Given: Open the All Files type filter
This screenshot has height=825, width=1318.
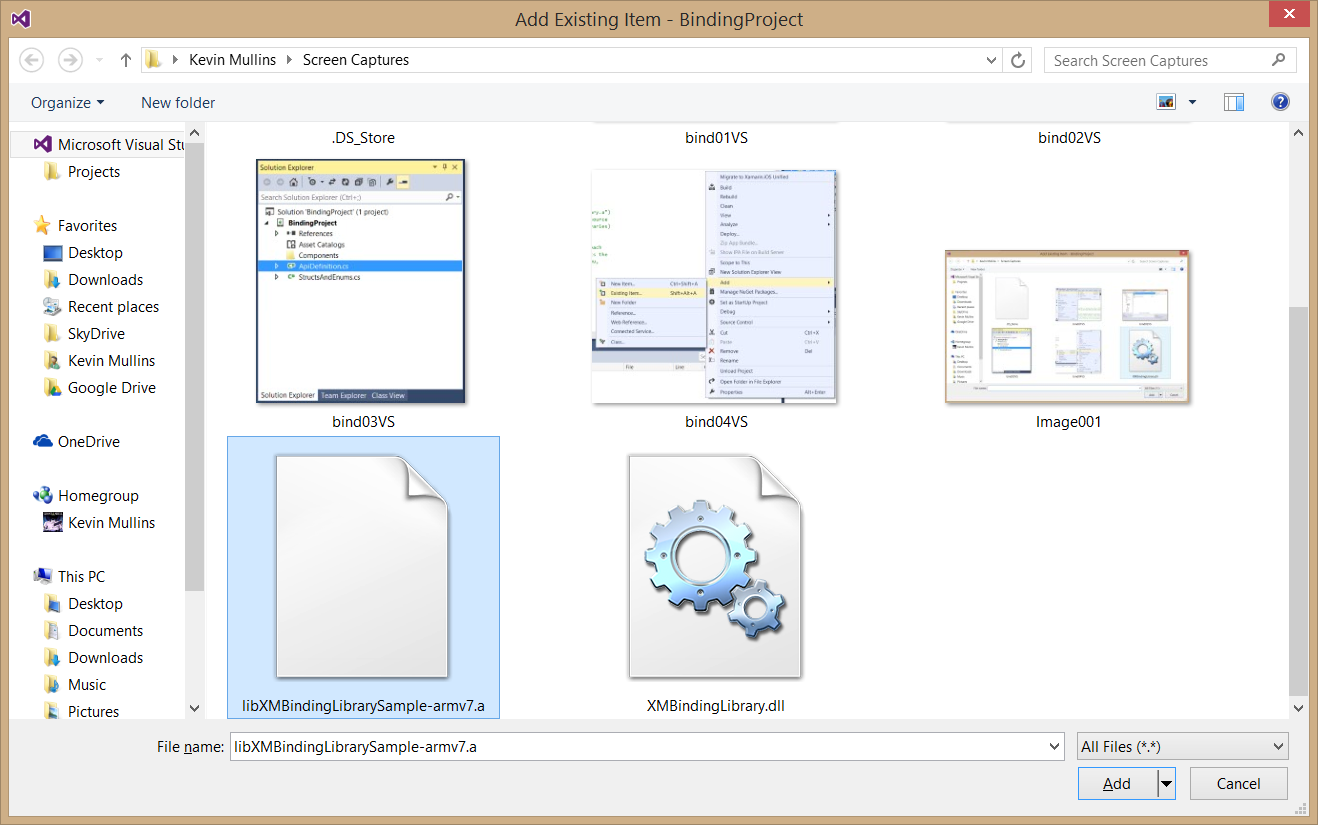Looking at the screenshot, I should click(1183, 746).
